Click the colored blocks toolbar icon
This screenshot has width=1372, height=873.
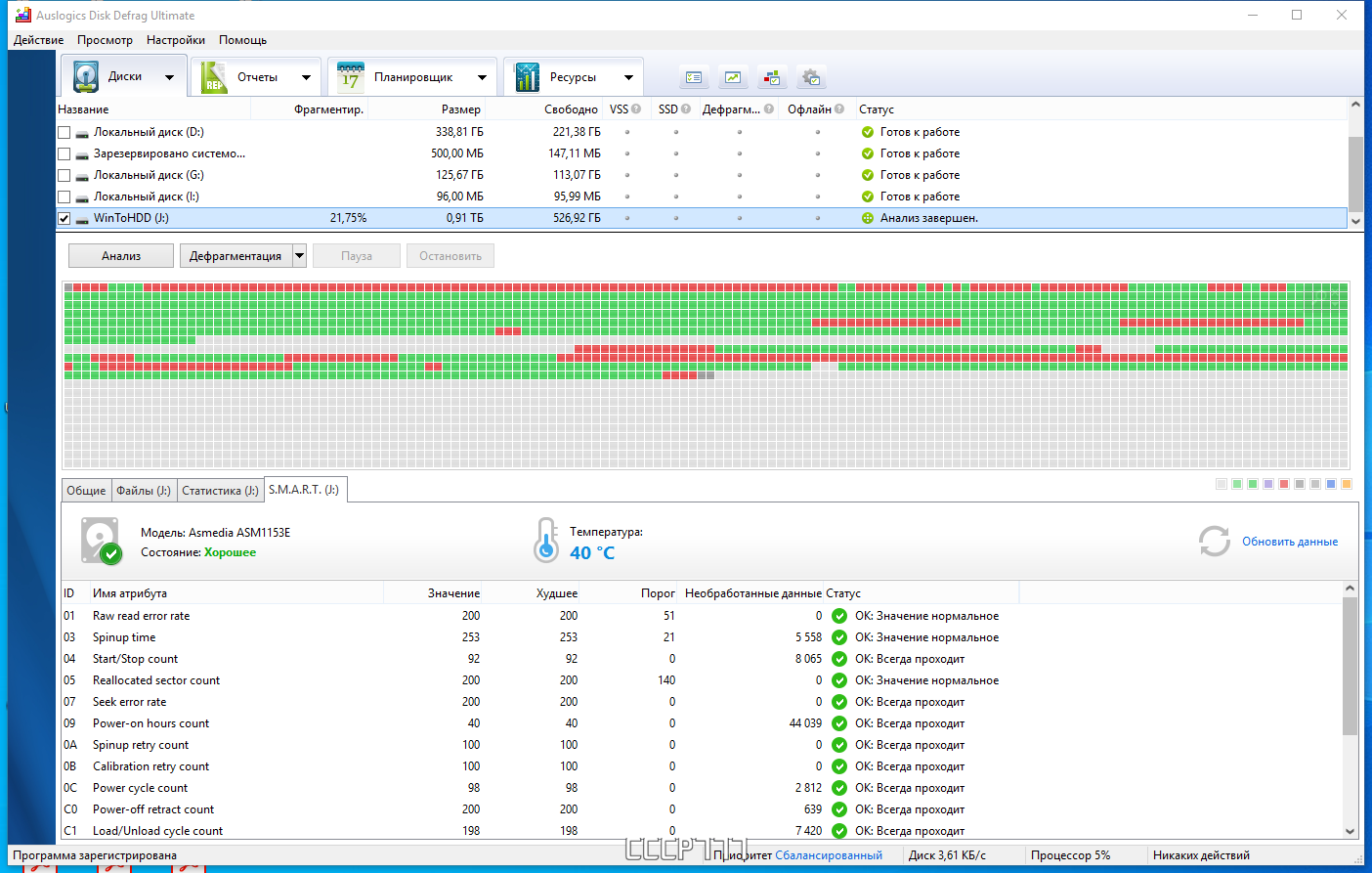click(x=772, y=77)
